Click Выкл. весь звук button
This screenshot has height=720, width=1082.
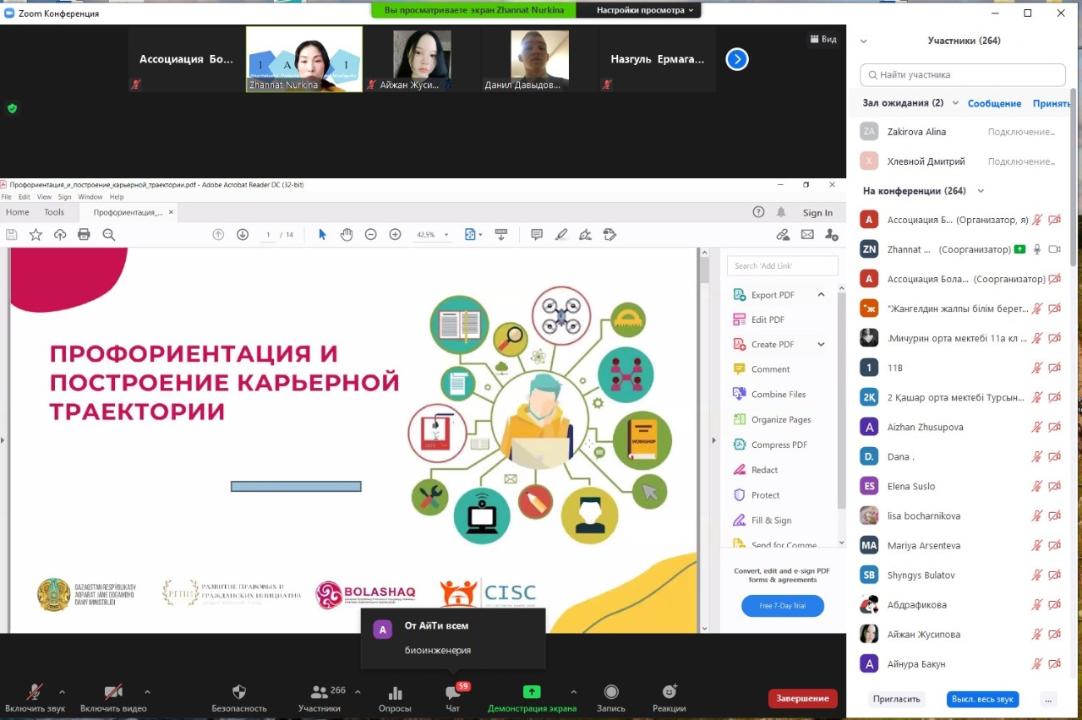pyautogui.click(x=982, y=699)
